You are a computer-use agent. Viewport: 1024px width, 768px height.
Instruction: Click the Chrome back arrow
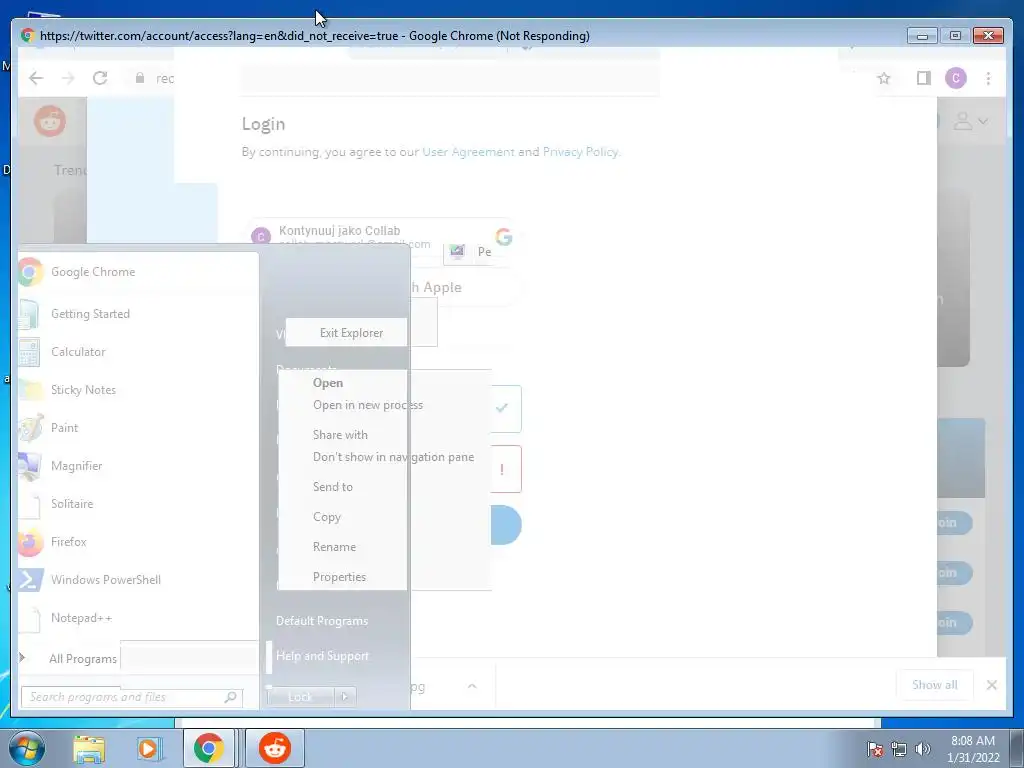point(36,78)
